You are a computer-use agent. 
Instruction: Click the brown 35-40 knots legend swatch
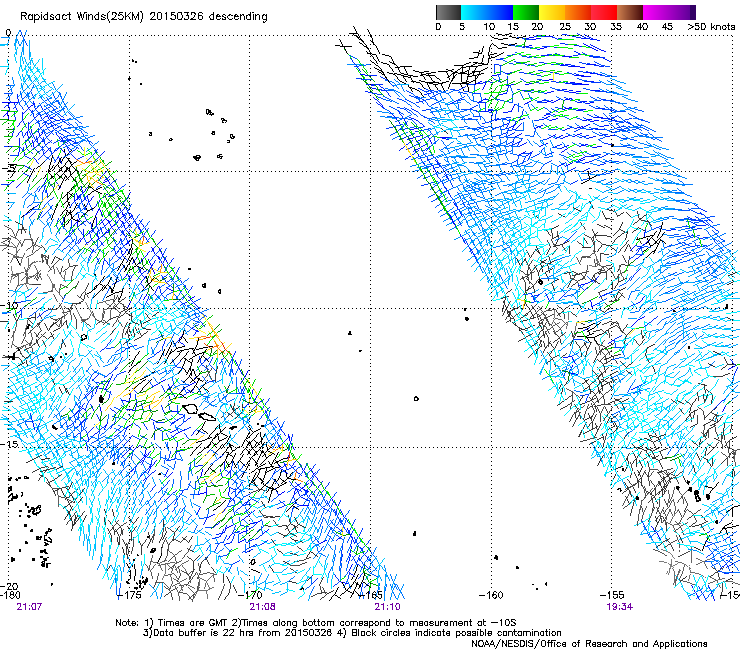pos(630,12)
